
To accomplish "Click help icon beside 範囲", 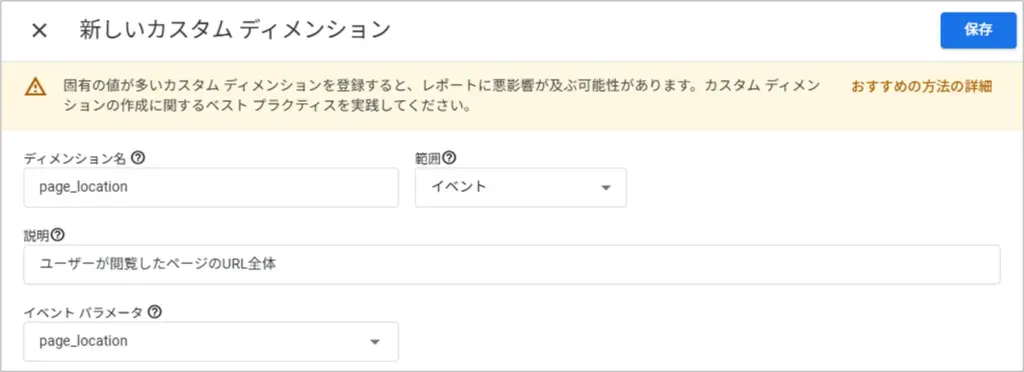I will coord(449,157).
